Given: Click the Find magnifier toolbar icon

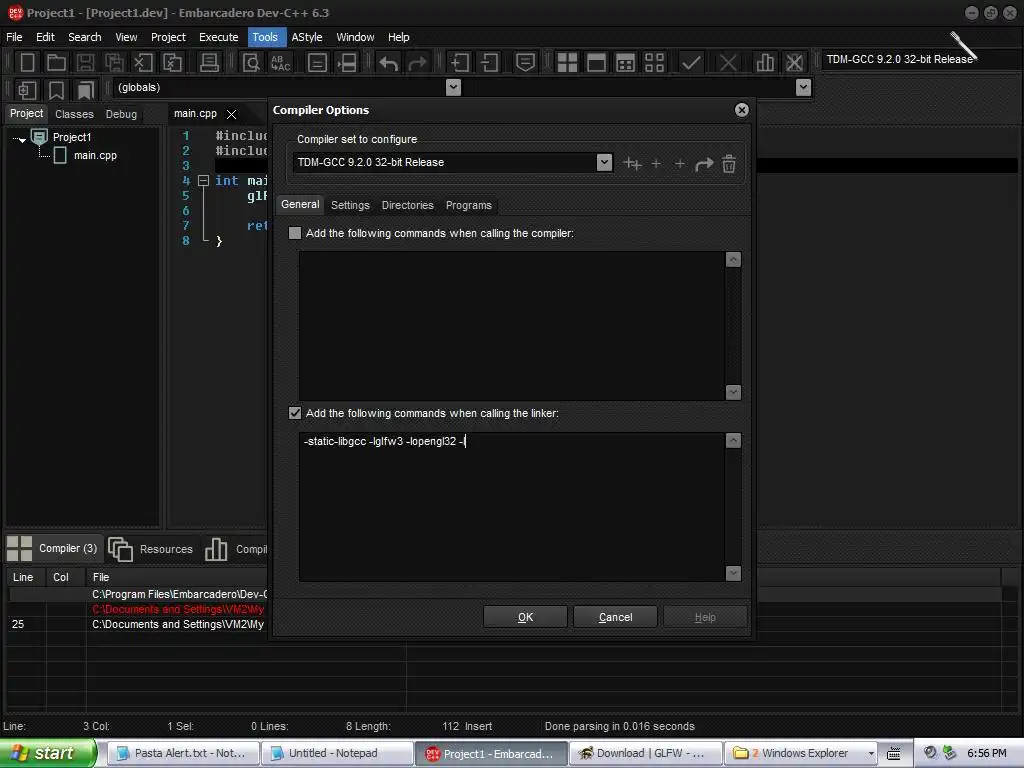Looking at the screenshot, I should point(251,63).
